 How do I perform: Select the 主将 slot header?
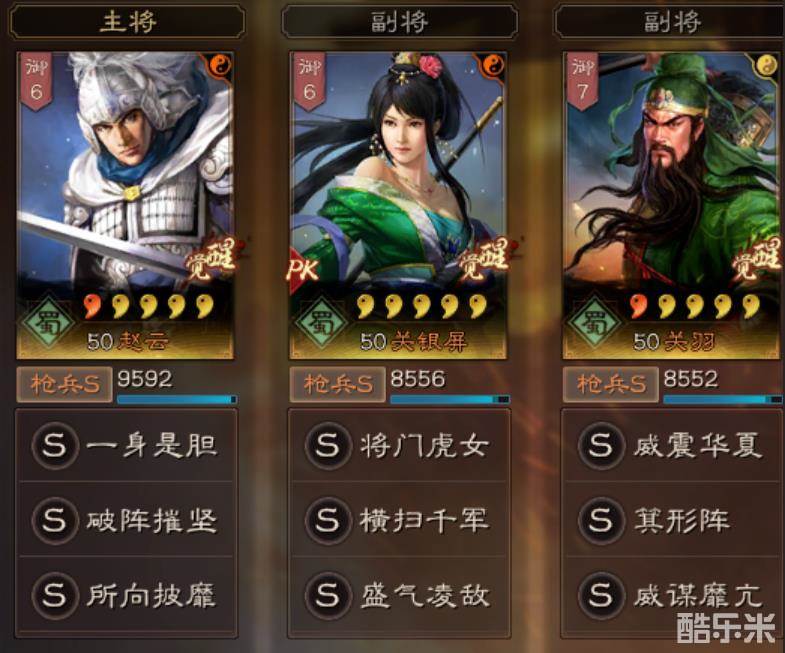pos(127,22)
